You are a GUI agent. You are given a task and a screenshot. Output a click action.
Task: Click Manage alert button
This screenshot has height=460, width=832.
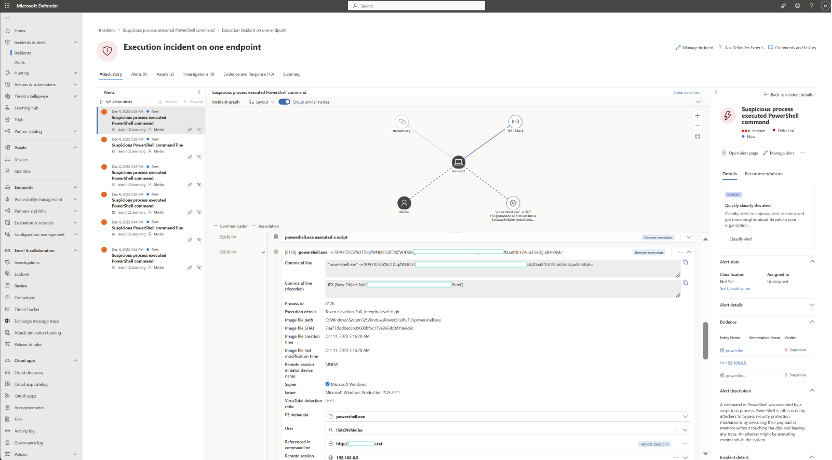click(778, 153)
